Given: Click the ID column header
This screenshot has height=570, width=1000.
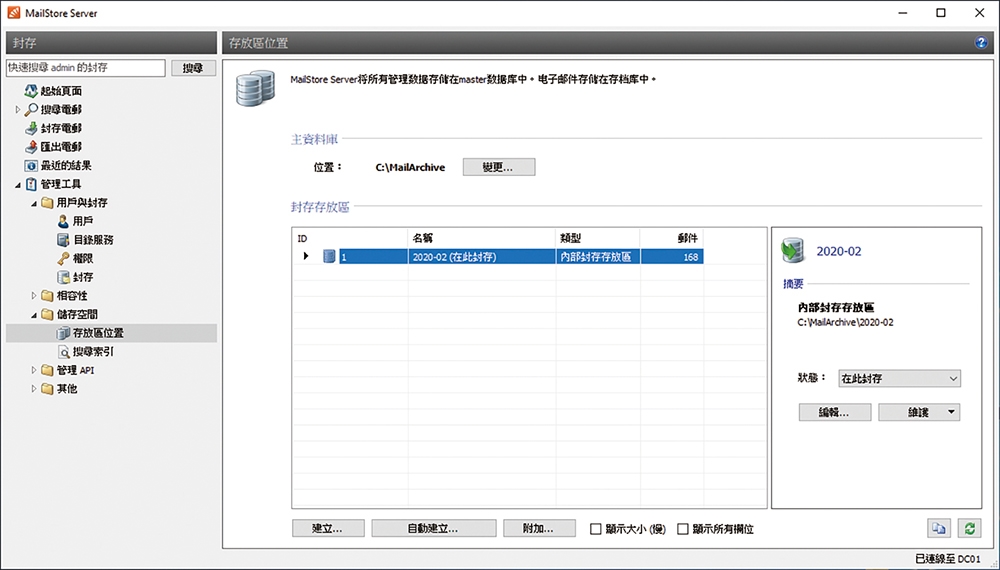Looking at the screenshot, I should tap(349, 238).
